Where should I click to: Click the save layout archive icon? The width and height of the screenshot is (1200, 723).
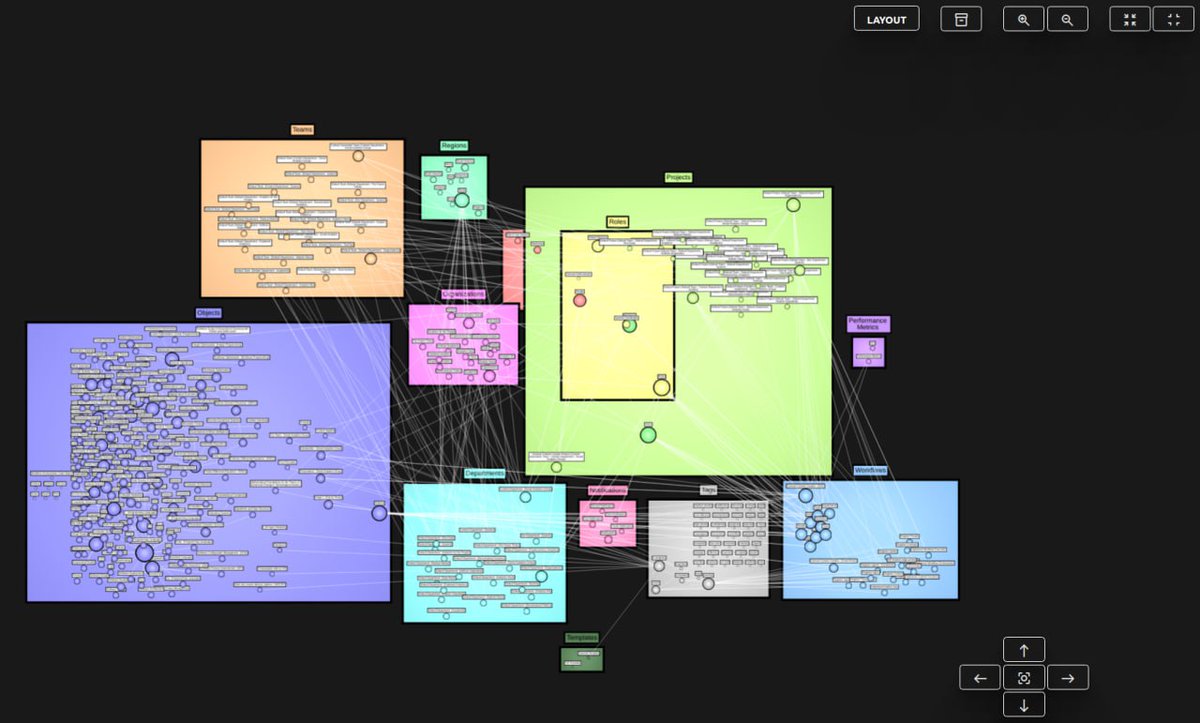point(960,18)
